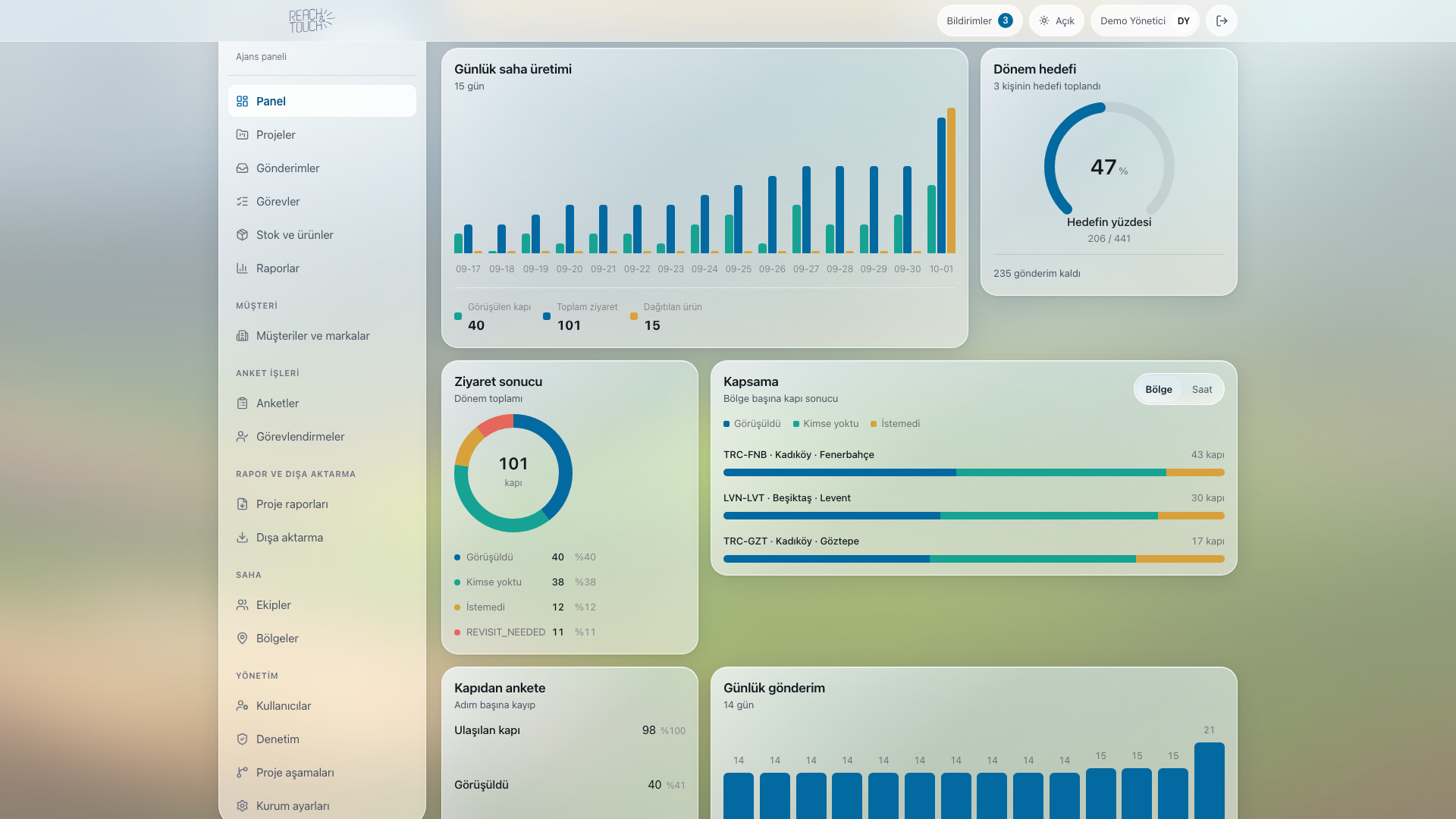Click the Bölgeler map pin icon
This screenshot has height=819, width=1456.
click(x=242, y=638)
